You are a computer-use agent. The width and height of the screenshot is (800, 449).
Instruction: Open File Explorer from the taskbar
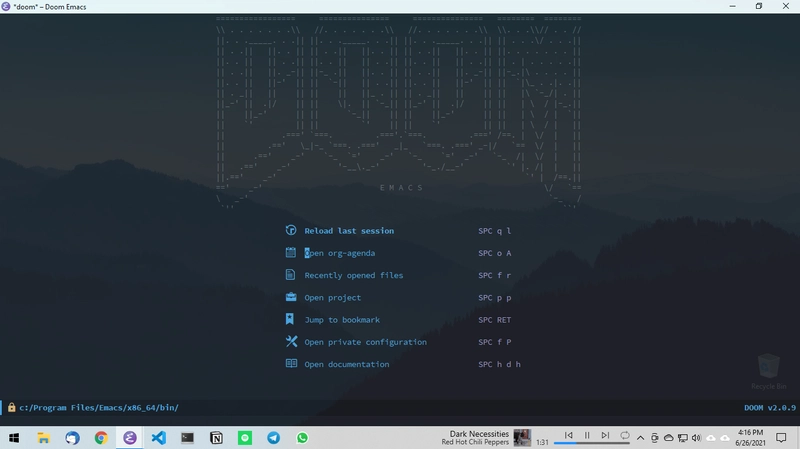point(43,438)
